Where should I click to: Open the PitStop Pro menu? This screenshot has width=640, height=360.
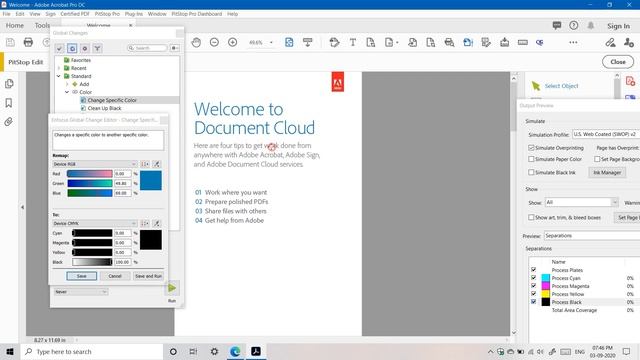pyautogui.click(x=107, y=14)
